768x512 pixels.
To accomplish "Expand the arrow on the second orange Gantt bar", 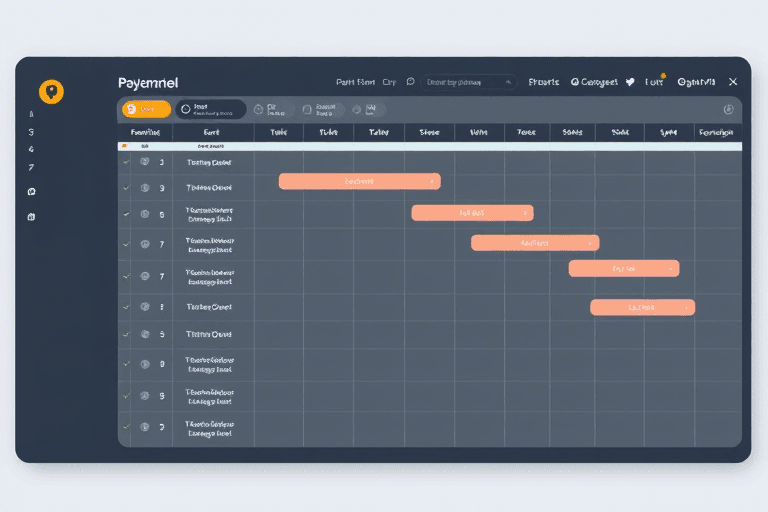I will (x=525, y=213).
